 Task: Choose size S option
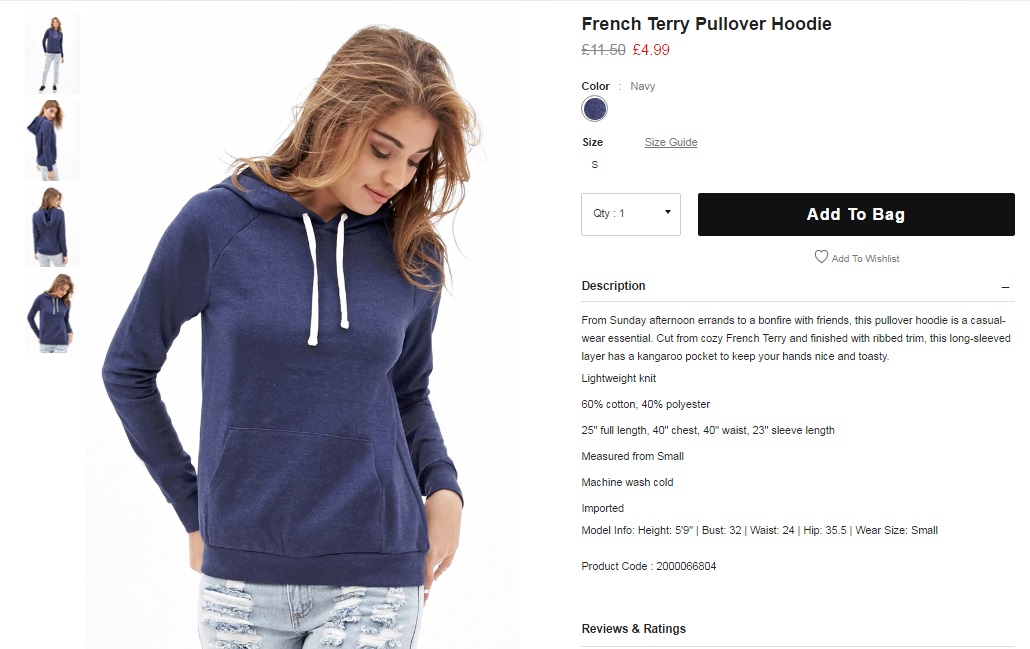tap(594, 164)
